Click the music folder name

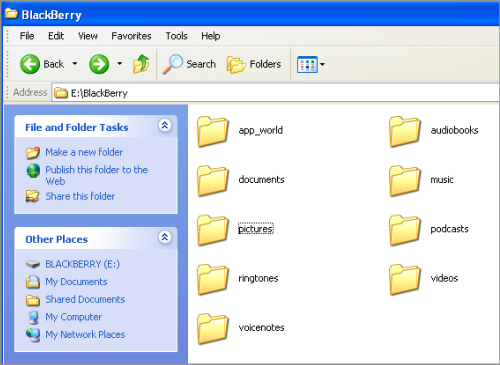point(442,180)
